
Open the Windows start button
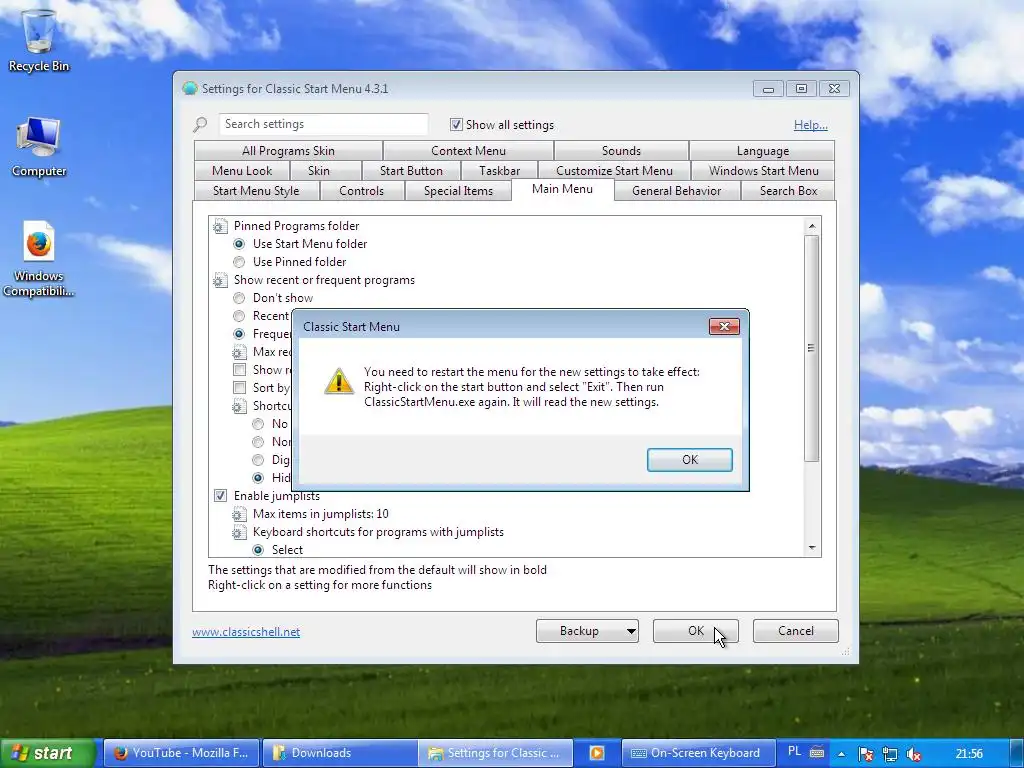click(x=47, y=753)
